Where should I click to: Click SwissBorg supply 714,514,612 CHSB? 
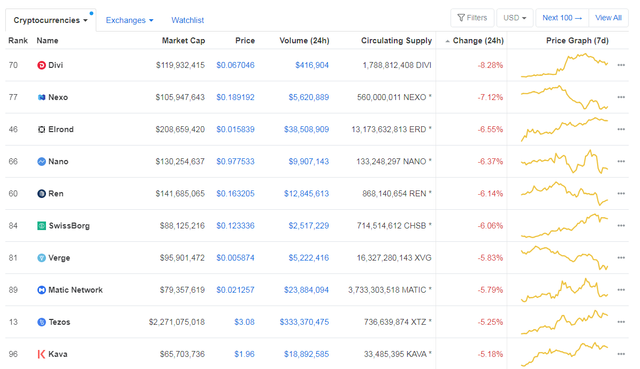394,226
